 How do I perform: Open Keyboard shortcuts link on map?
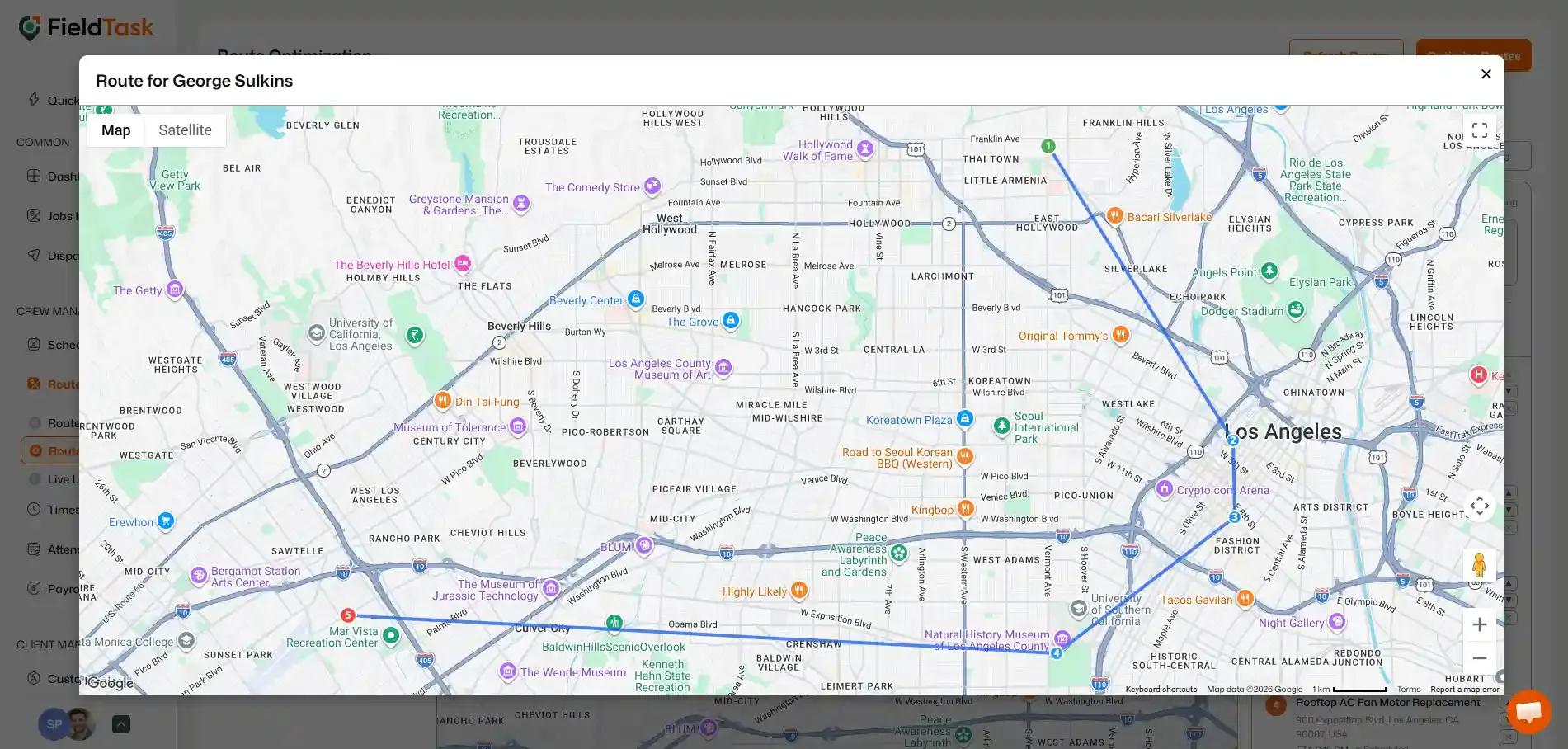point(1161,690)
